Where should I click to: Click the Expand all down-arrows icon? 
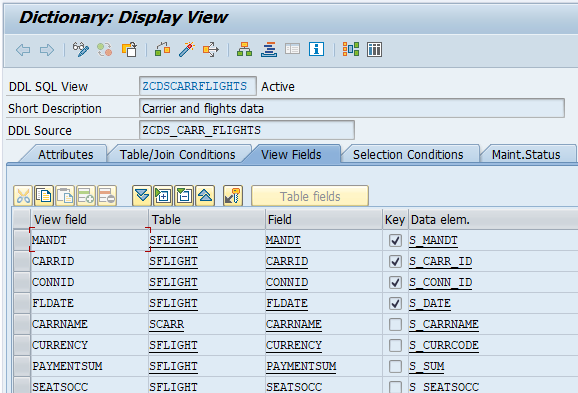click(142, 196)
